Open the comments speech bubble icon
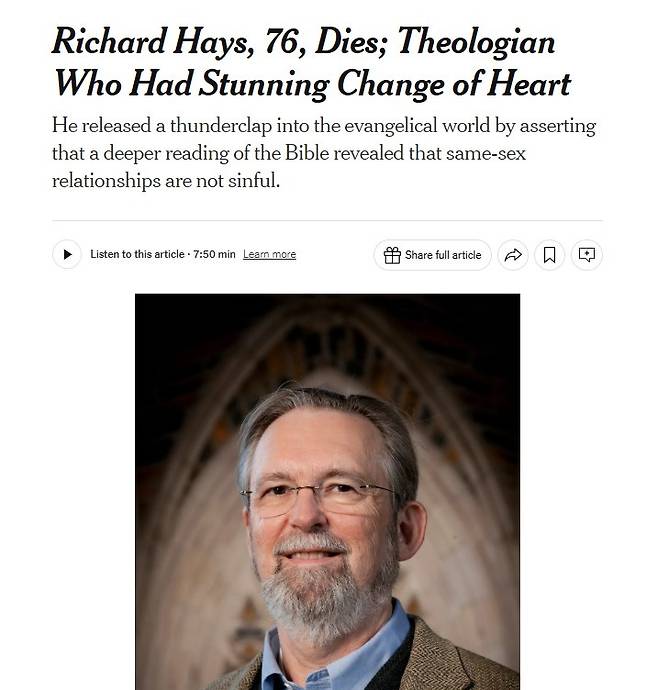 (587, 255)
